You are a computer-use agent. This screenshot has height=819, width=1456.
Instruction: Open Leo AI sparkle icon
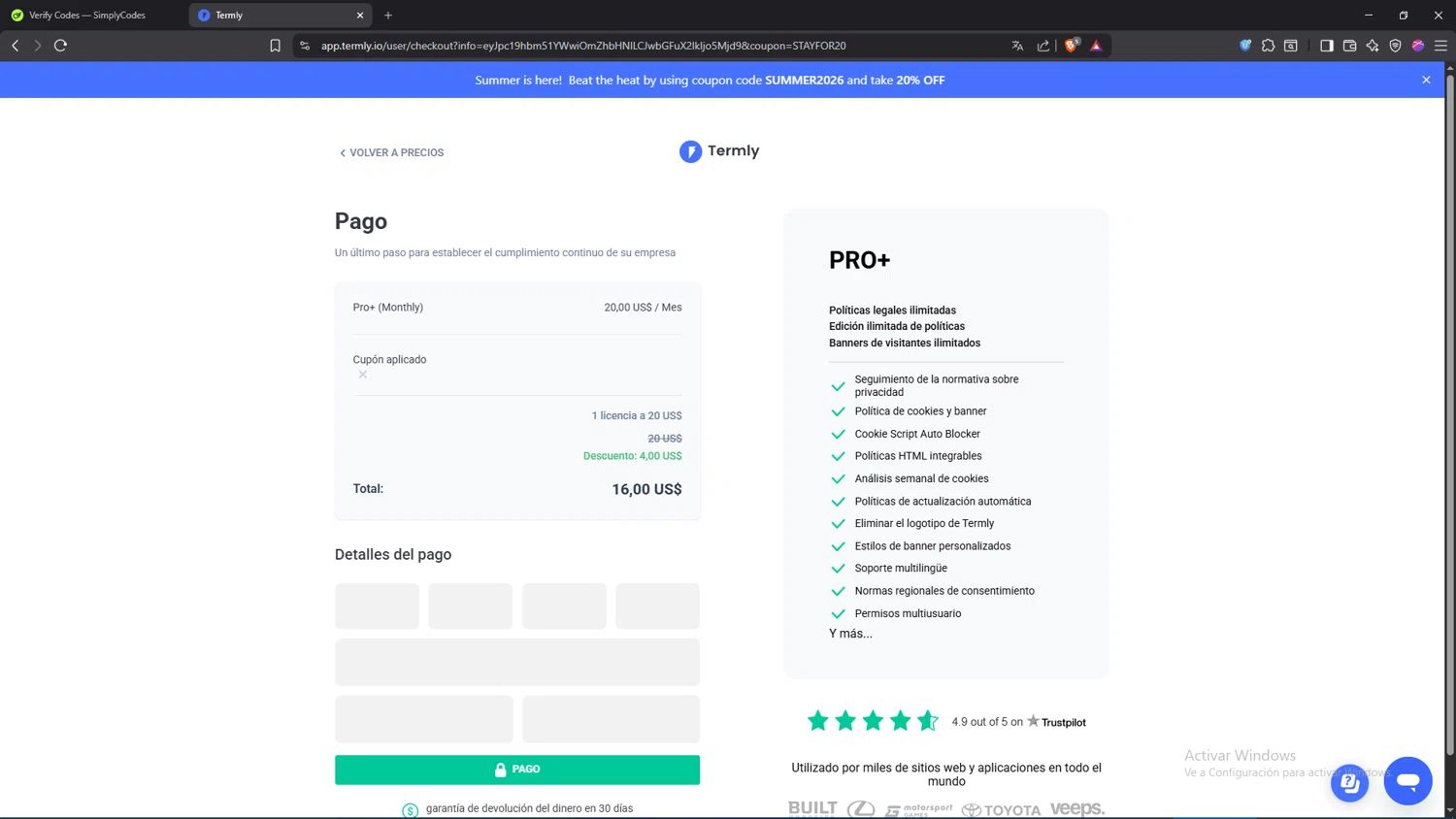coord(1373,46)
